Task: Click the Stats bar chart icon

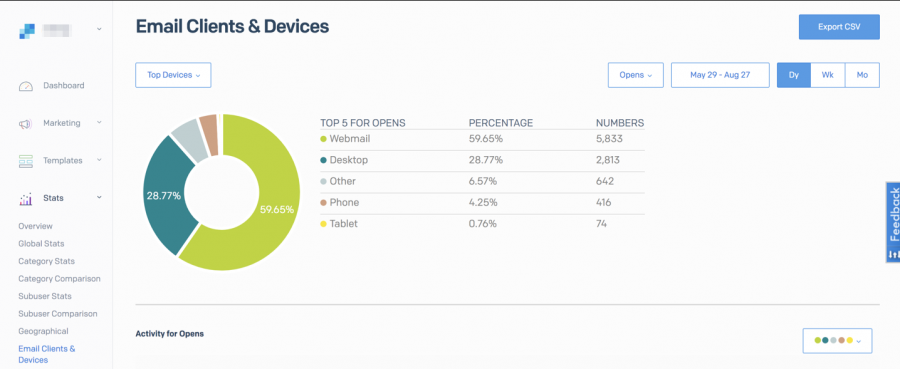Action: (26, 199)
